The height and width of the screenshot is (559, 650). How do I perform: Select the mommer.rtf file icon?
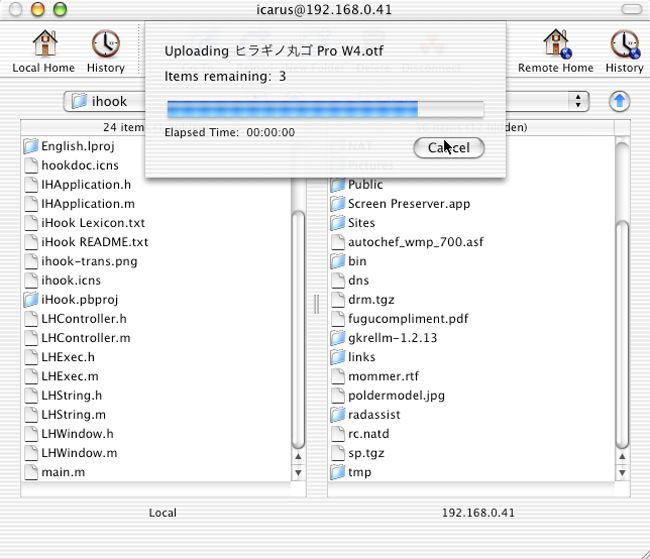338,376
